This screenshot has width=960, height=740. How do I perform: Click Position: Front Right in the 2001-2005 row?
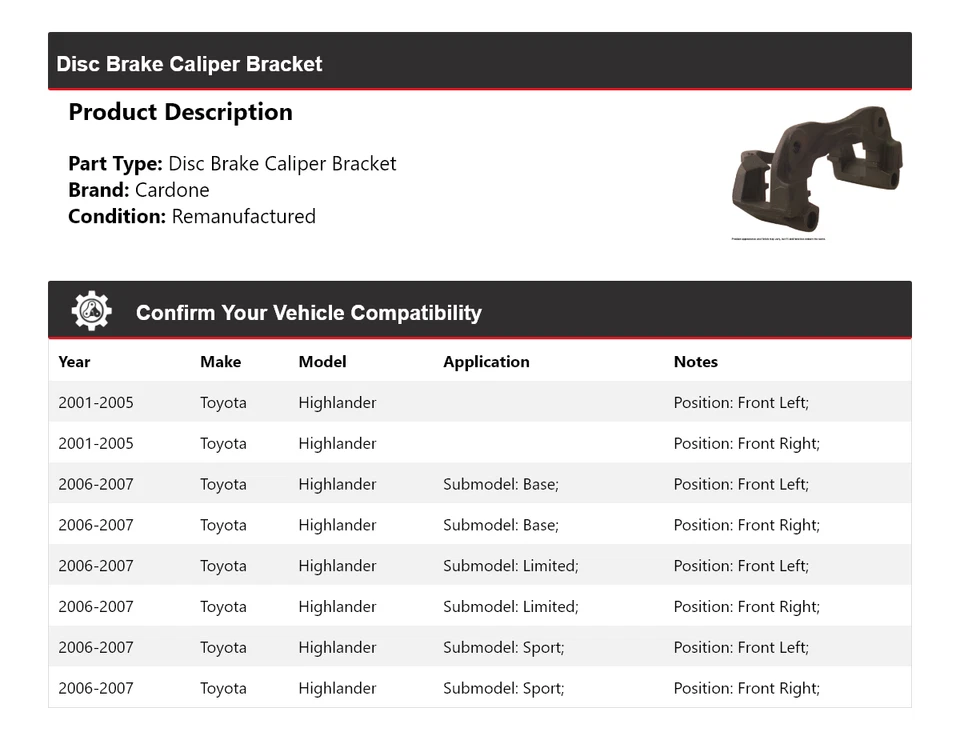click(746, 444)
